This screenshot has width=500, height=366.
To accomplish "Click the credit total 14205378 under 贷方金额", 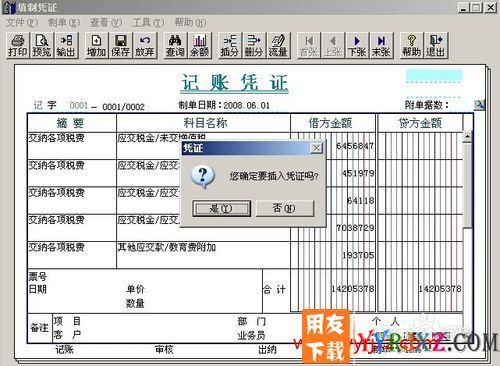I will coord(440,289).
